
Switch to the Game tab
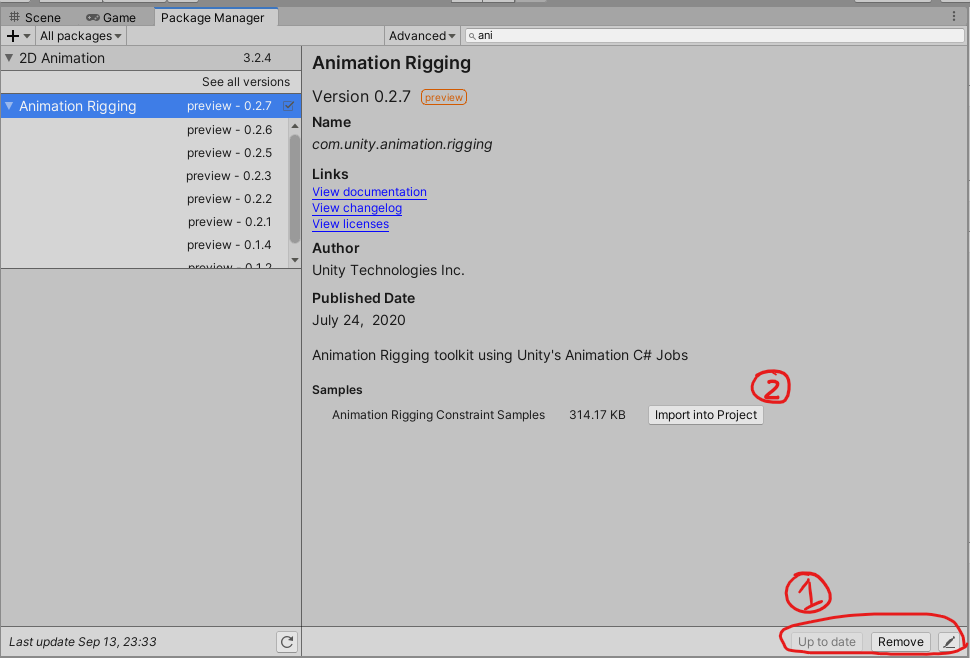point(111,17)
